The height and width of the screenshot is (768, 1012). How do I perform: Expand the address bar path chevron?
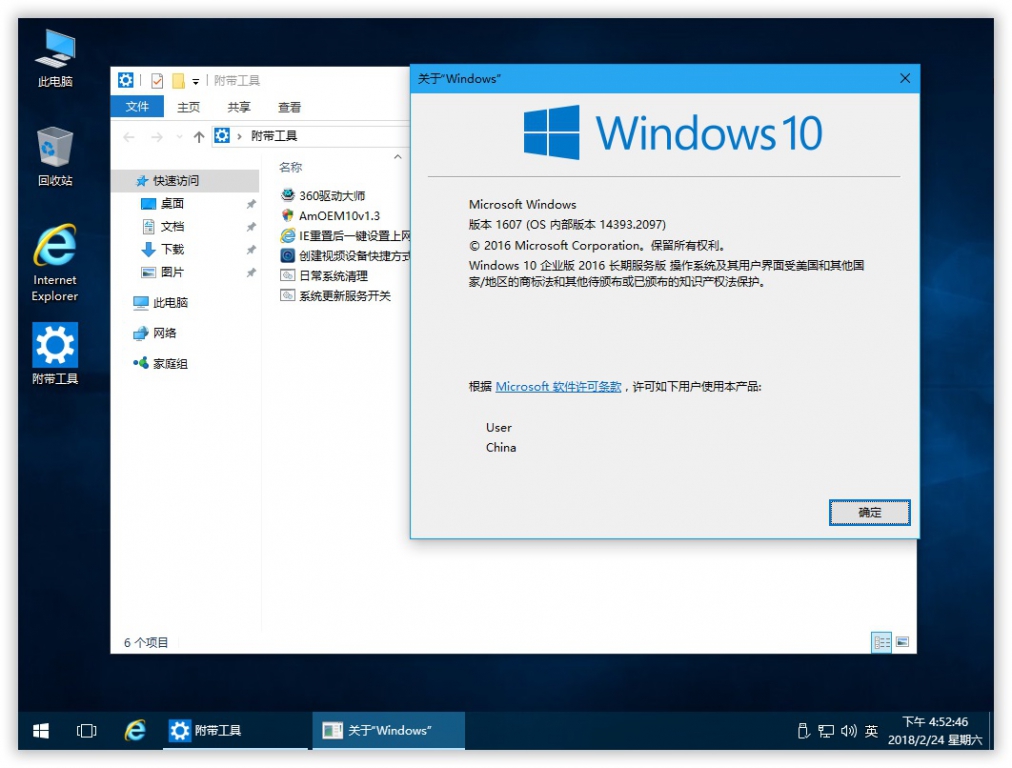click(x=239, y=136)
